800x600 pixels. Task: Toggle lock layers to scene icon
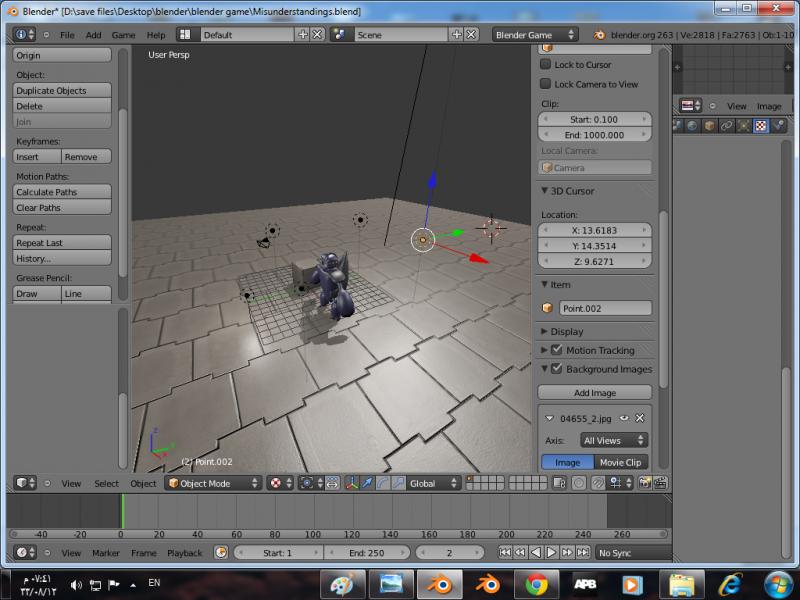559,483
